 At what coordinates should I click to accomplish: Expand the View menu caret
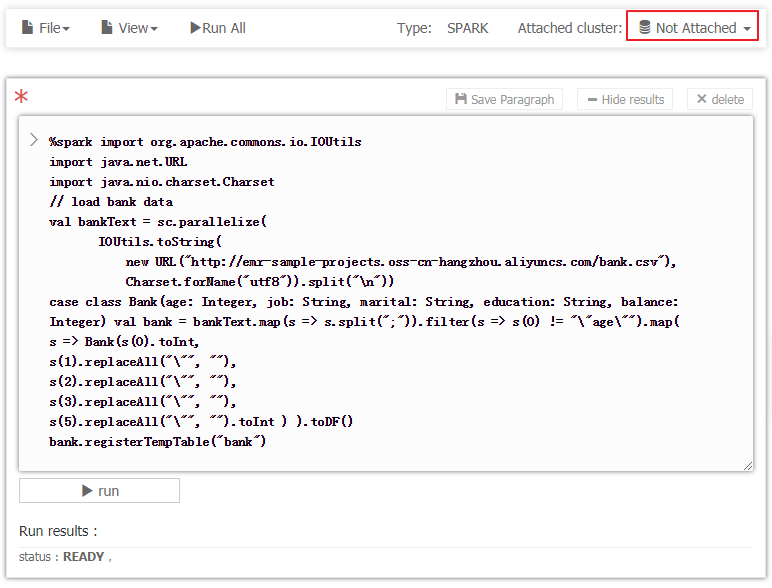tap(154, 29)
